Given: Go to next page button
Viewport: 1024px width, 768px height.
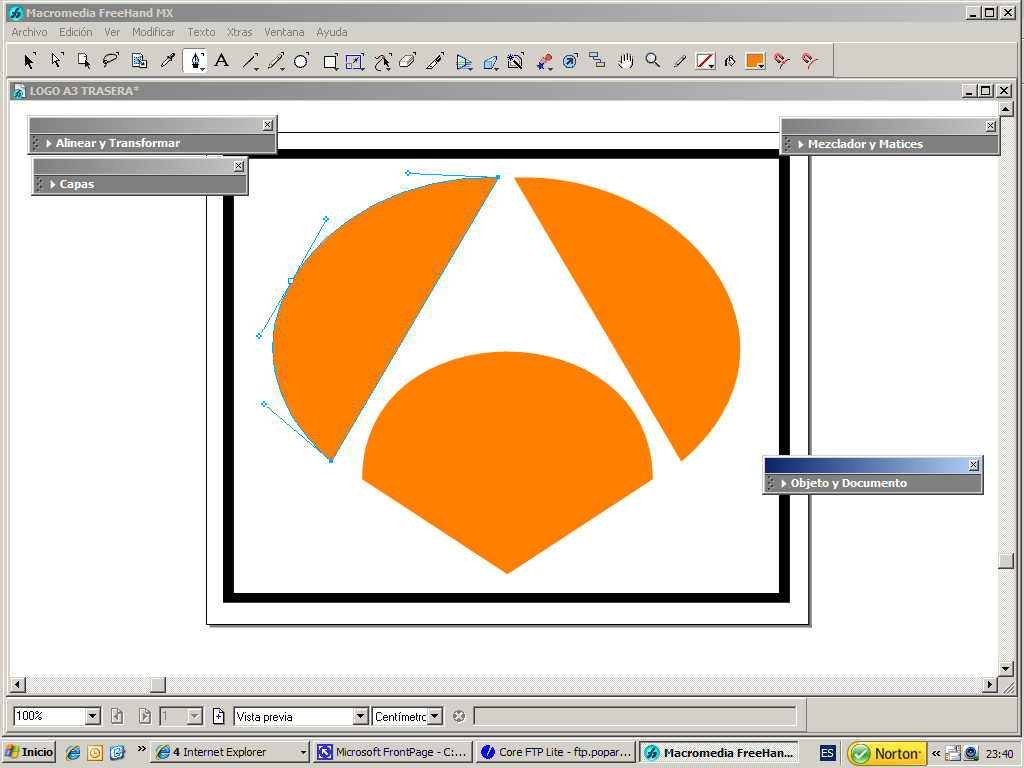Looking at the screenshot, I should click(x=145, y=716).
